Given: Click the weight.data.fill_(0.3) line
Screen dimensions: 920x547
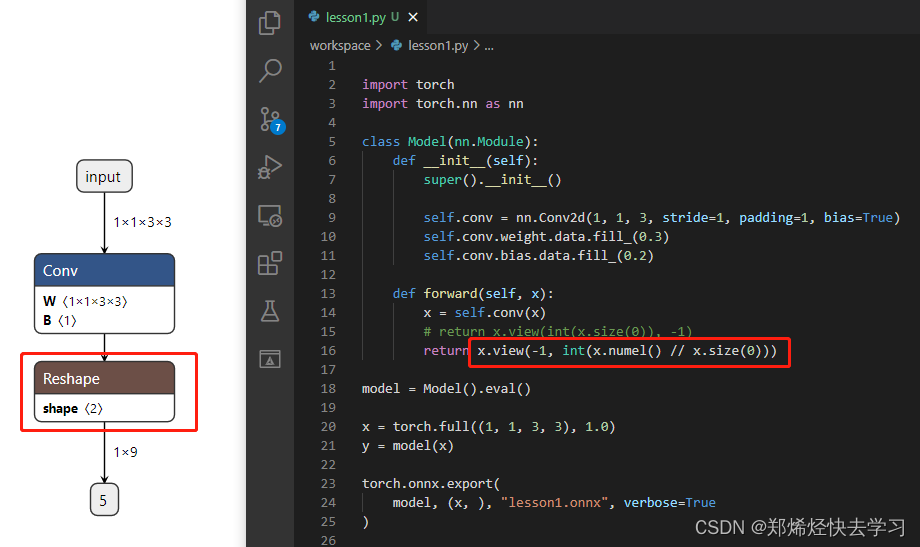Looking at the screenshot, I should click(x=546, y=237).
